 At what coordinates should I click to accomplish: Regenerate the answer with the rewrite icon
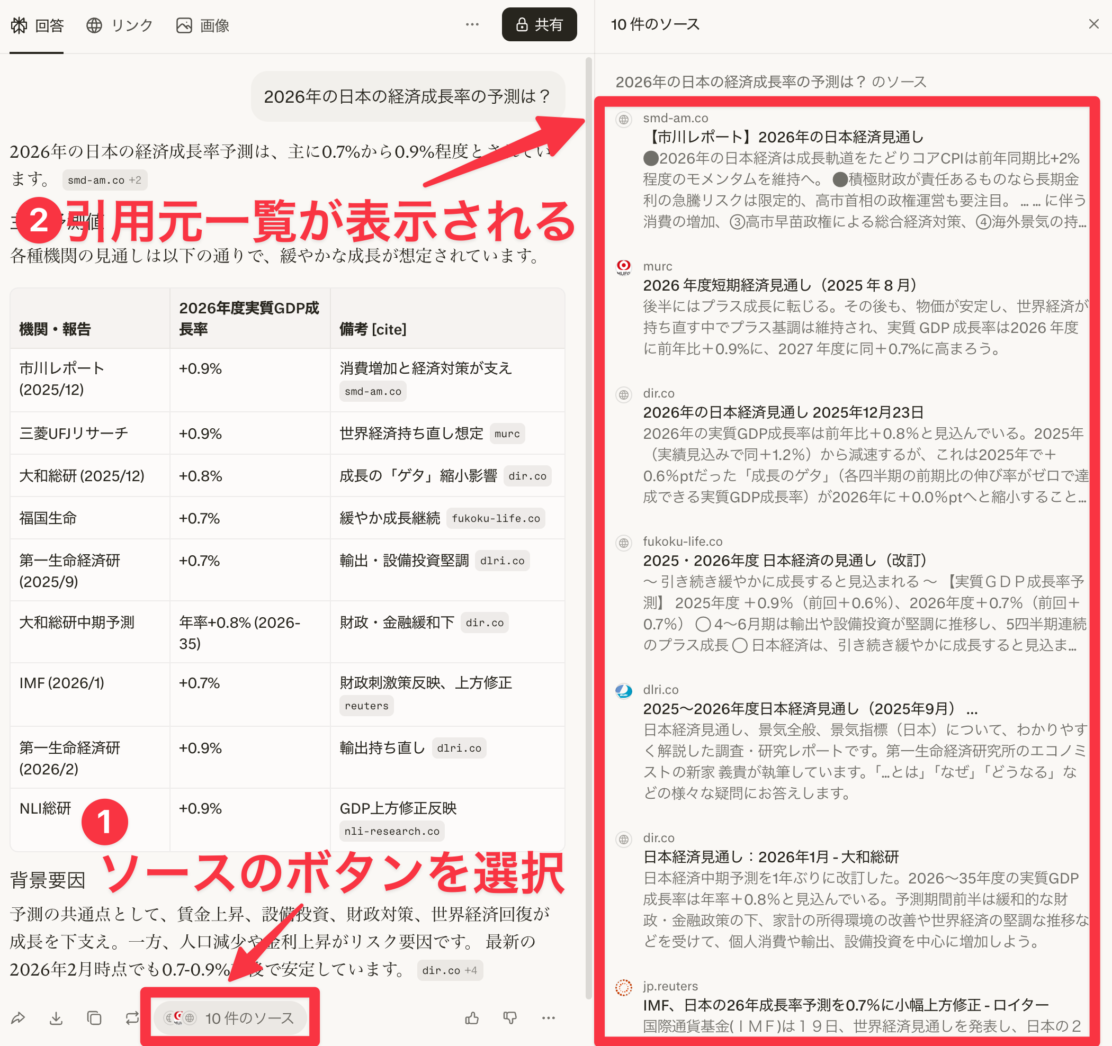pos(129,1017)
